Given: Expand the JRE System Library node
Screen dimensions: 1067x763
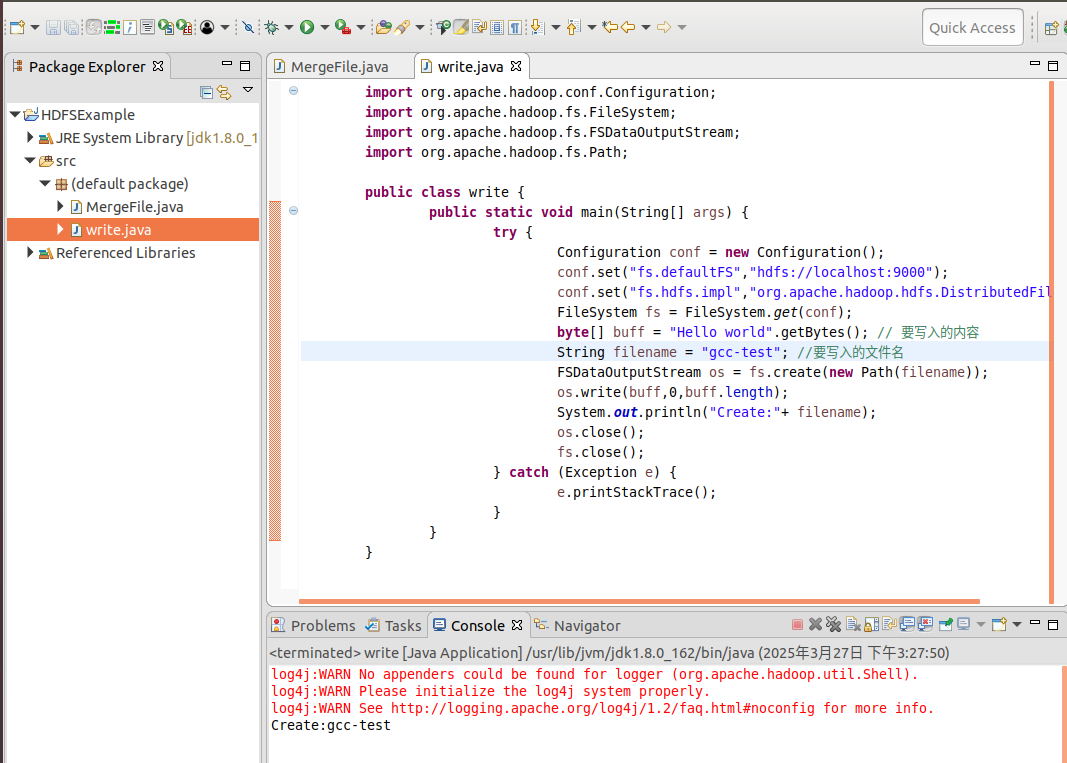Looking at the screenshot, I should pos(31,138).
